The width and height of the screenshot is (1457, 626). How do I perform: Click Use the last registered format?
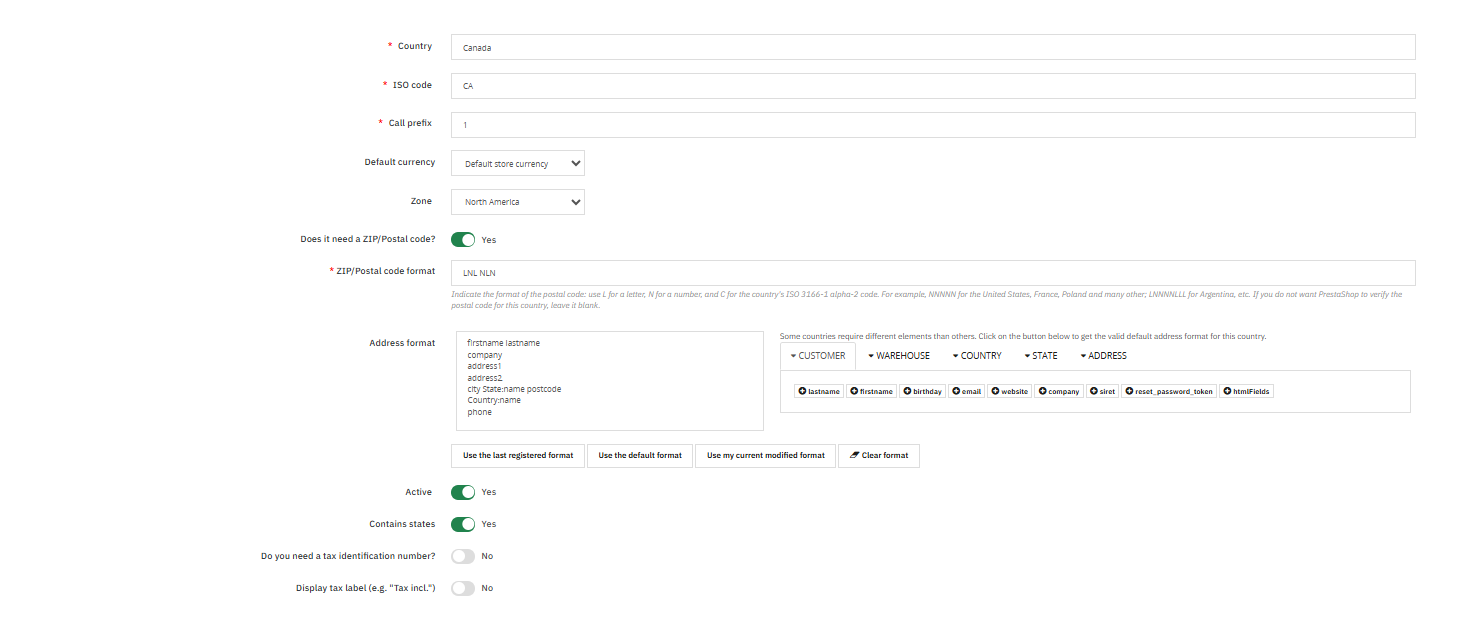(518, 455)
